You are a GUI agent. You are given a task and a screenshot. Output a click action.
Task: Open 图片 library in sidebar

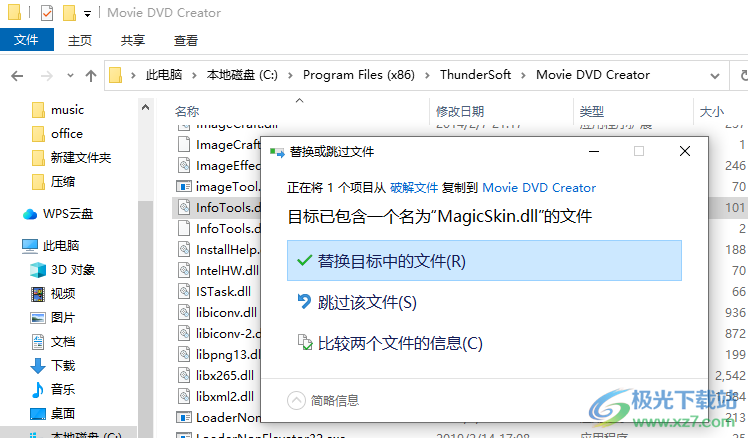[62, 317]
